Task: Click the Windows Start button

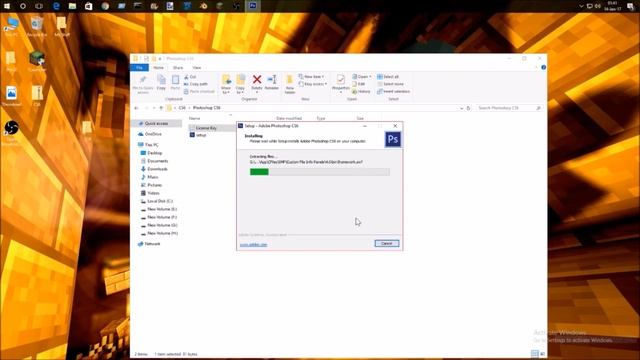Action: click(x=7, y=6)
